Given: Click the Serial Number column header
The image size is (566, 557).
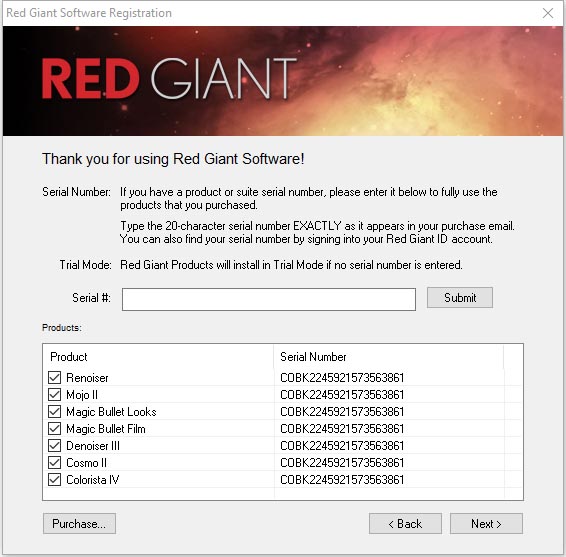Looking at the screenshot, I should [388, 357].
